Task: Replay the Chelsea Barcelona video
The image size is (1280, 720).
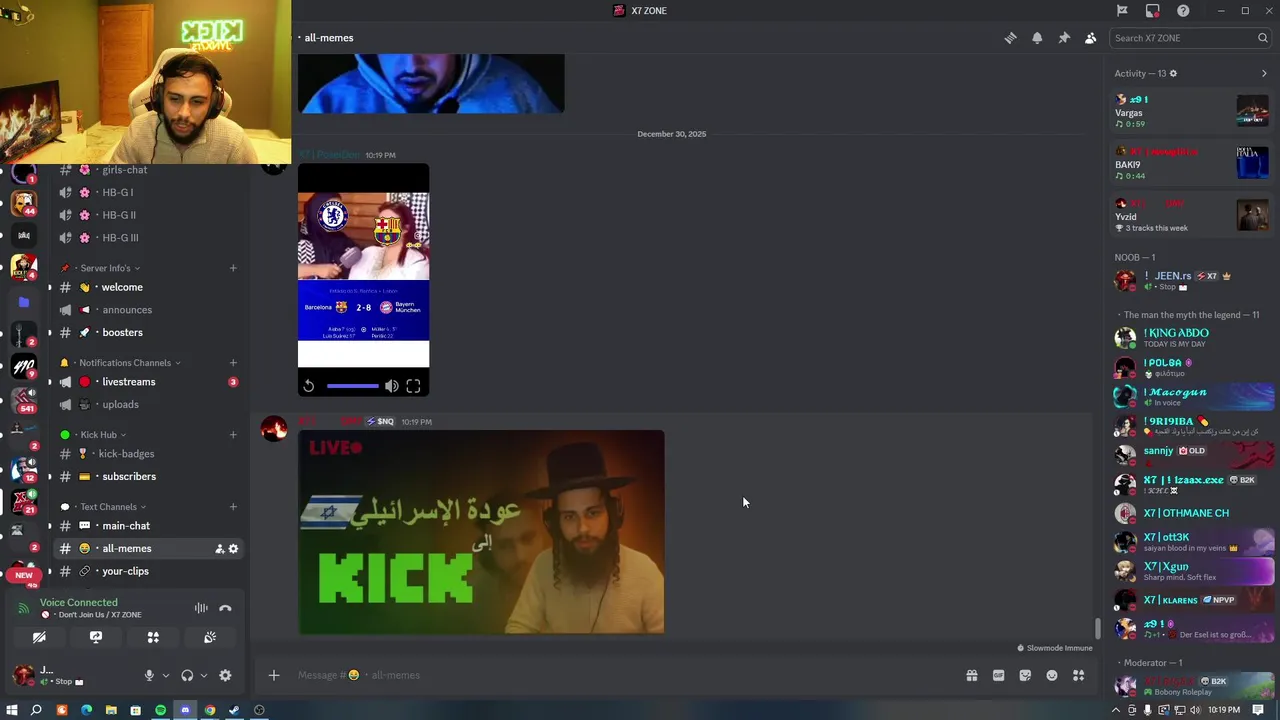Action: tap(309, 386)
